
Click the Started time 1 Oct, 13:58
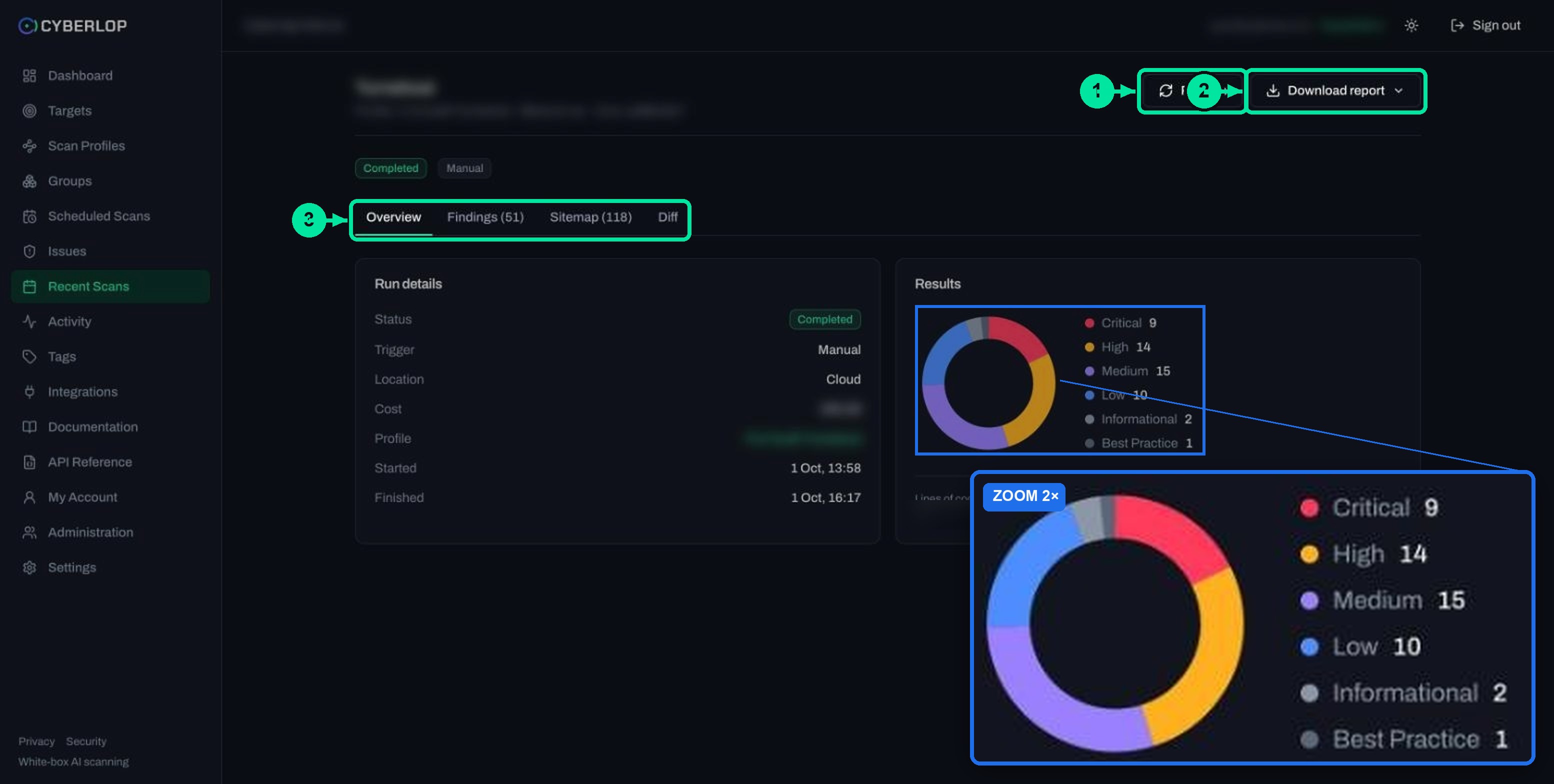pos(825,468)
